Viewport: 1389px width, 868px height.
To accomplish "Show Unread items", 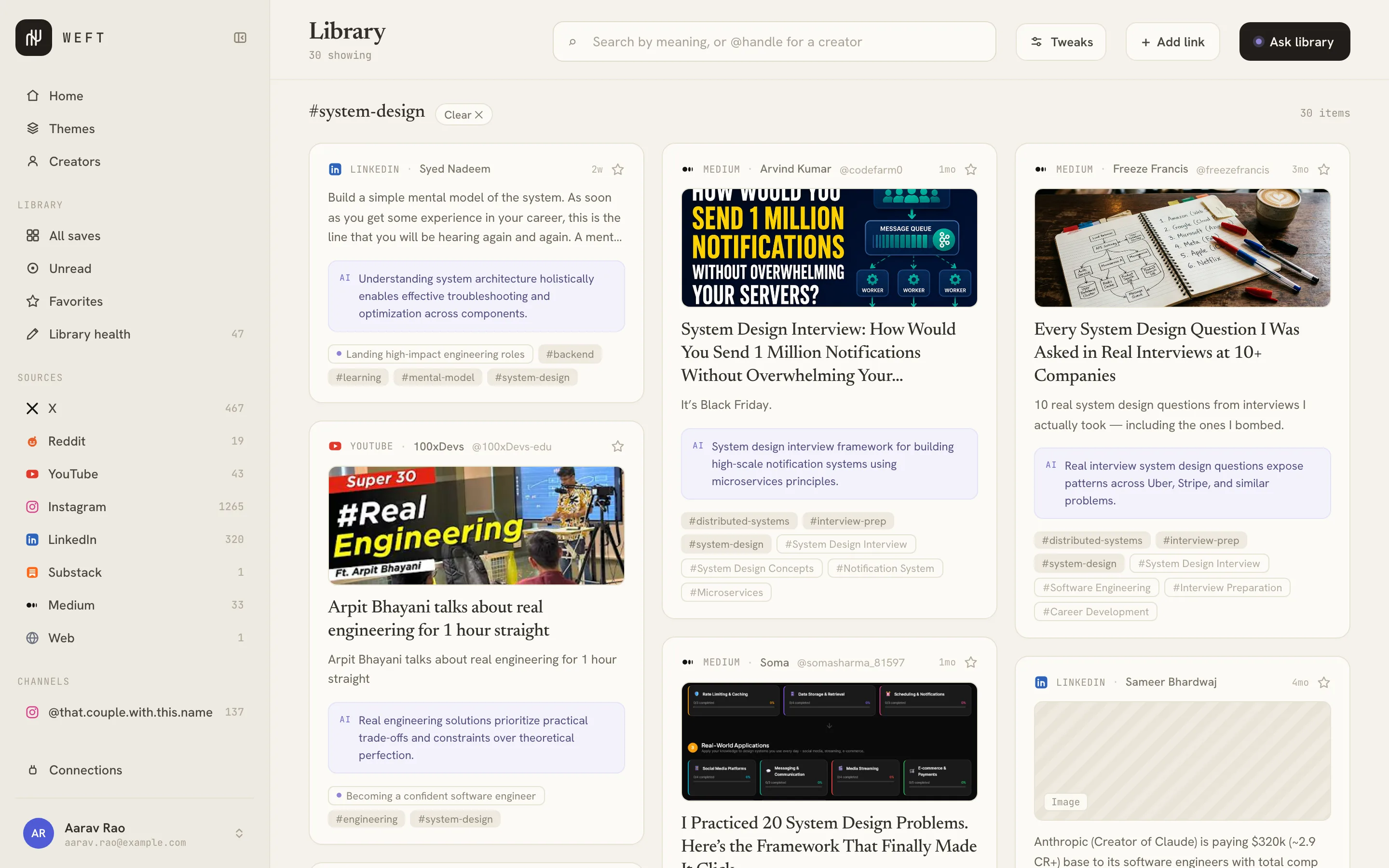I will pyautogui.click(x=135, y=269).
